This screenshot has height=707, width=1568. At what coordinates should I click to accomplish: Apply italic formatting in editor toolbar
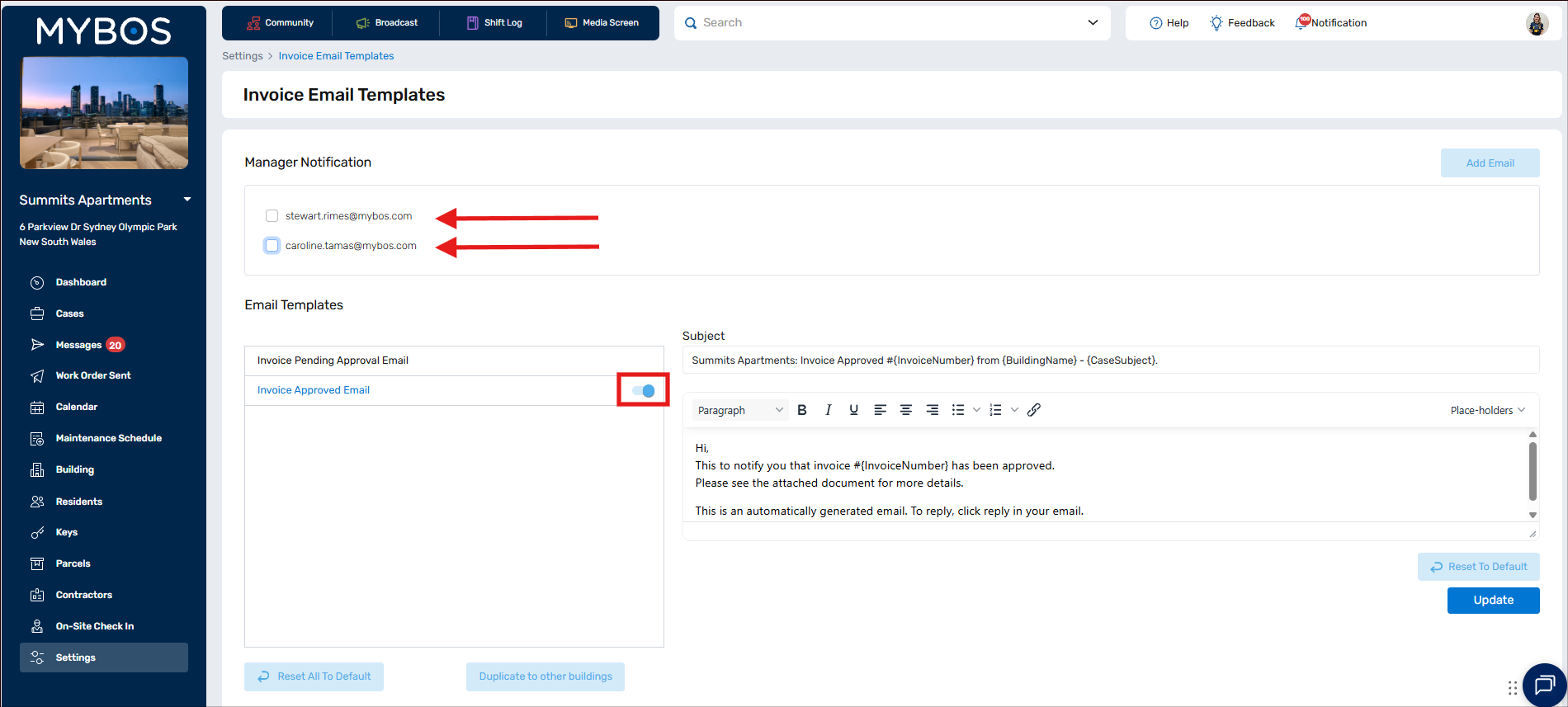click(828, 410)
